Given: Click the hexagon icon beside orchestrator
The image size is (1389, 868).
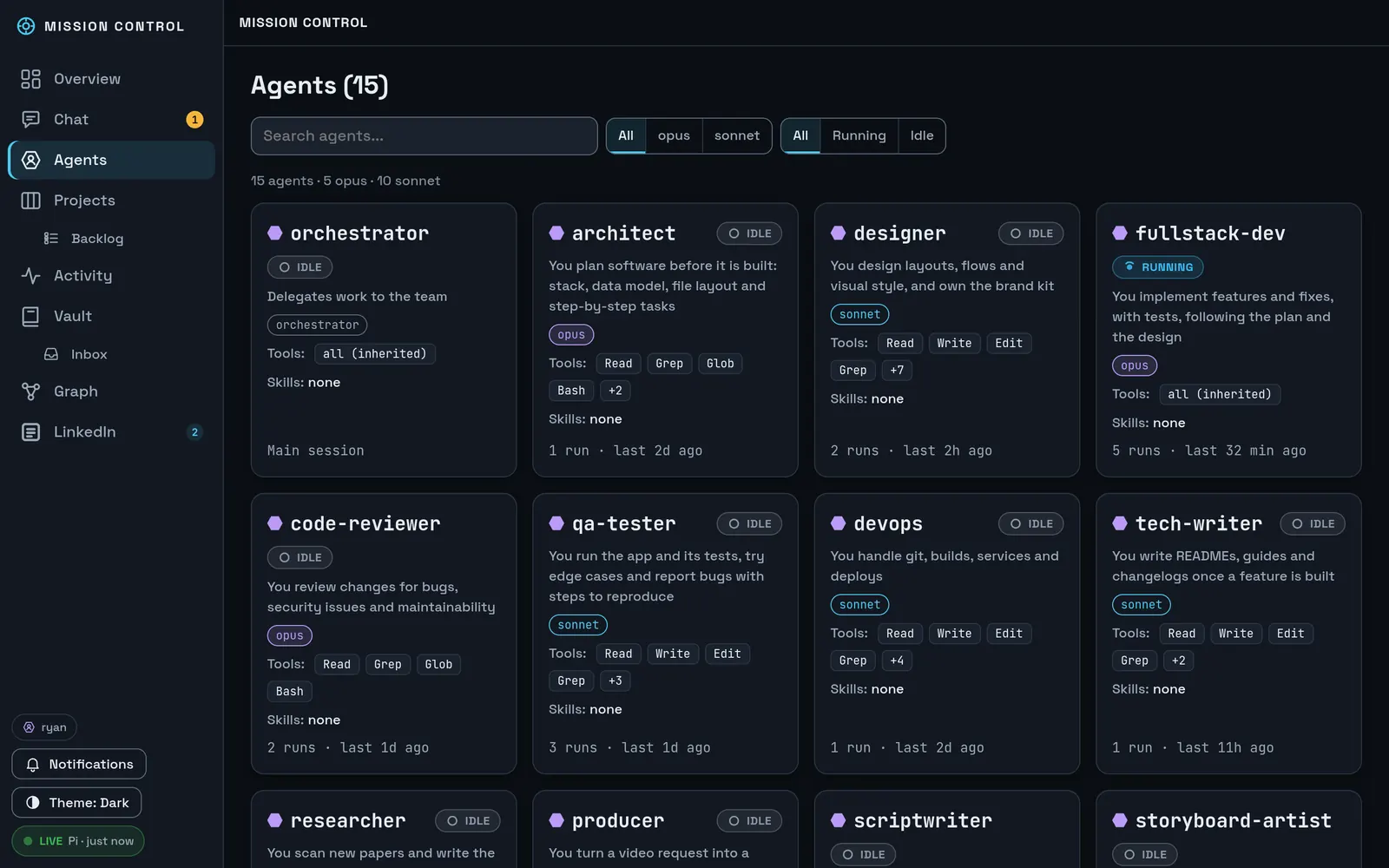Looking at the screenshot, I should [275, 233].
